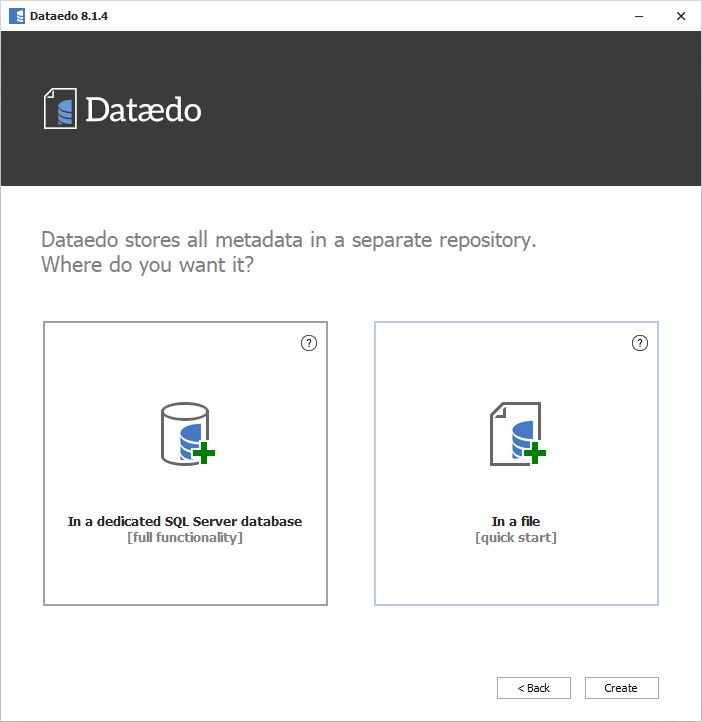Click the green plus on database icon

point(205,454)
